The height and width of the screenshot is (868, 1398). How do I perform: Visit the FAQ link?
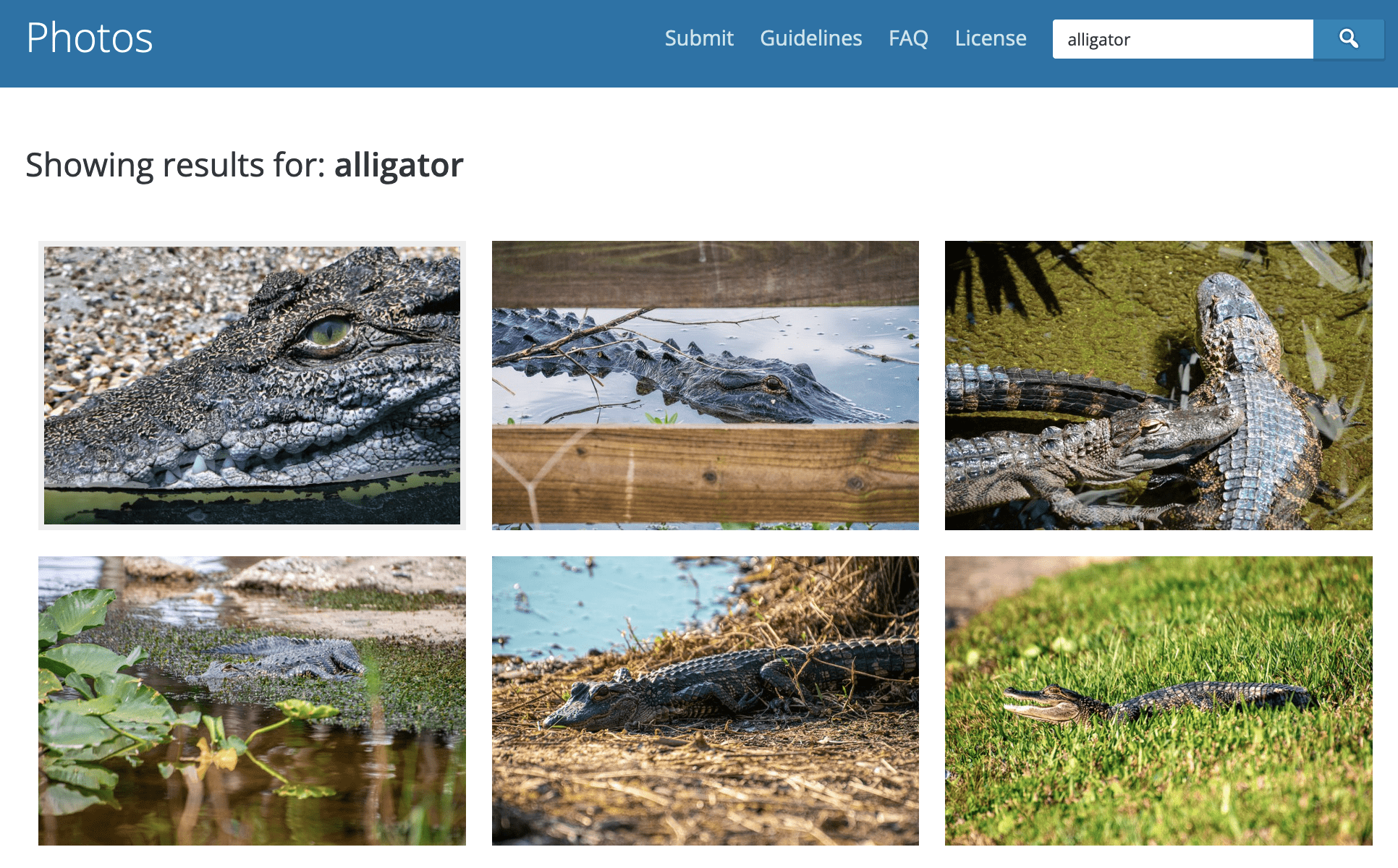tap(908, 38)
